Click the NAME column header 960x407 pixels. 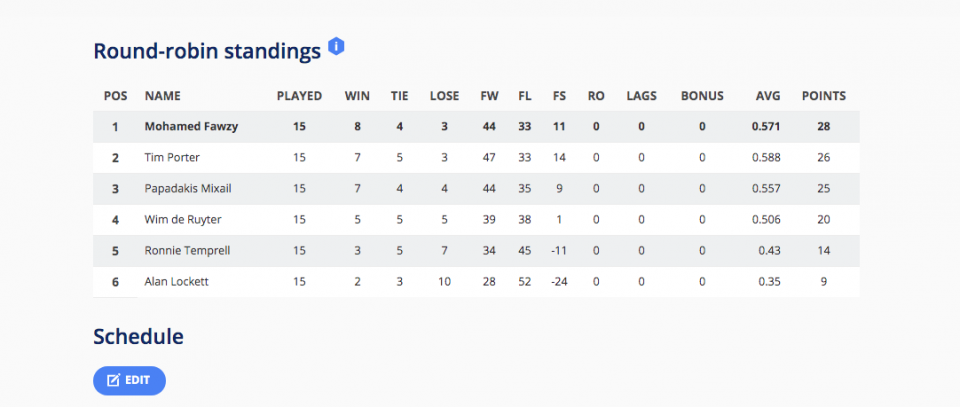(163, 96)
